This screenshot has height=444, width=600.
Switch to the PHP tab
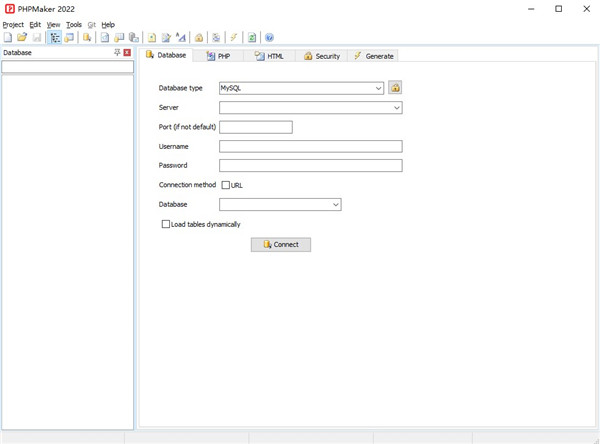218,56
